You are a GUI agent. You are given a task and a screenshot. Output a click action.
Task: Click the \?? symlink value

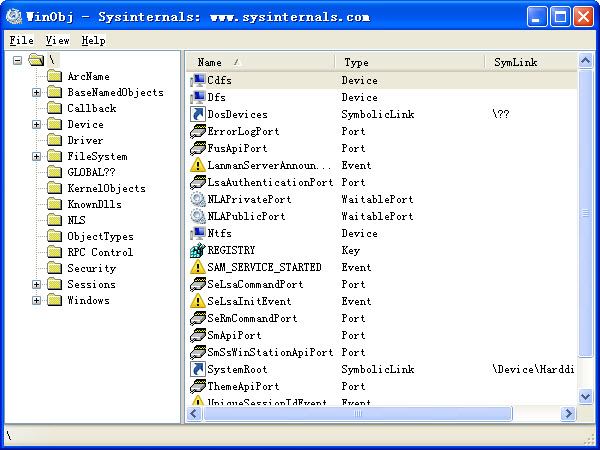[501, 114]
